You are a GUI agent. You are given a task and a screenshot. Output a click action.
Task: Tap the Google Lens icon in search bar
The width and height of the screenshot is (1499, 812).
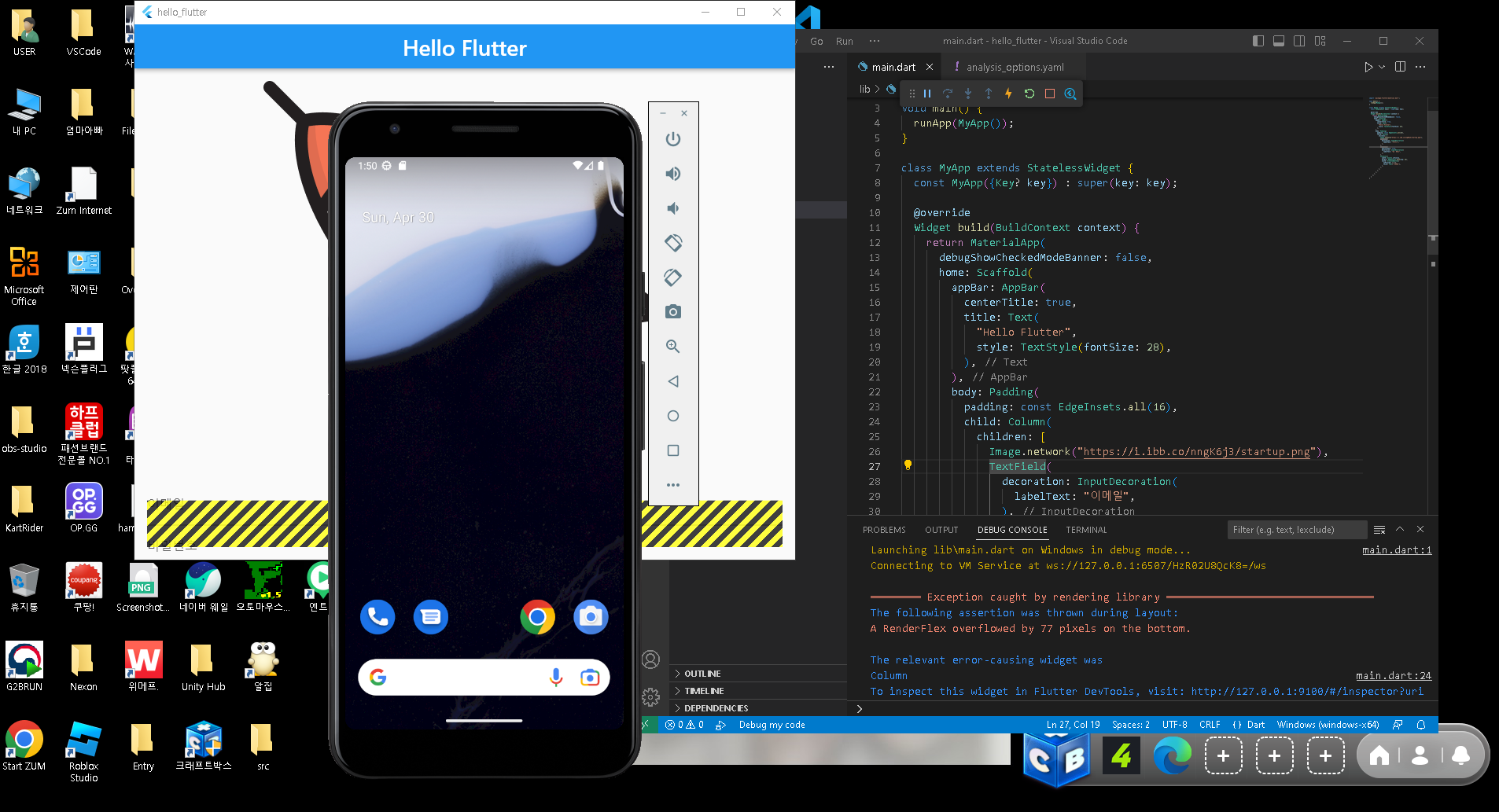pos(590,678)
